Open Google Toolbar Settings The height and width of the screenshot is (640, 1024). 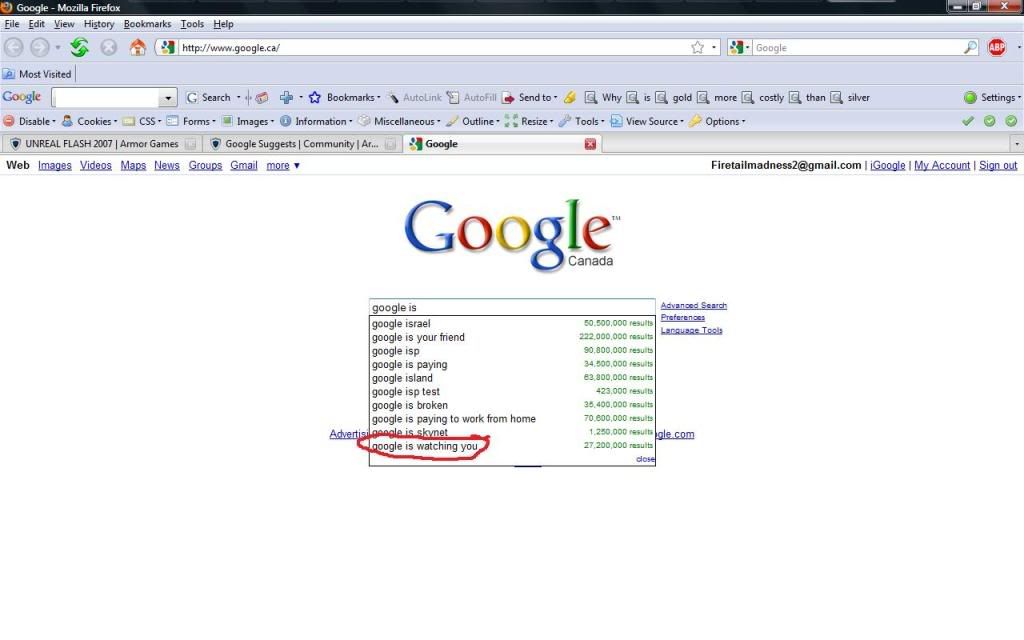(992, 97)
